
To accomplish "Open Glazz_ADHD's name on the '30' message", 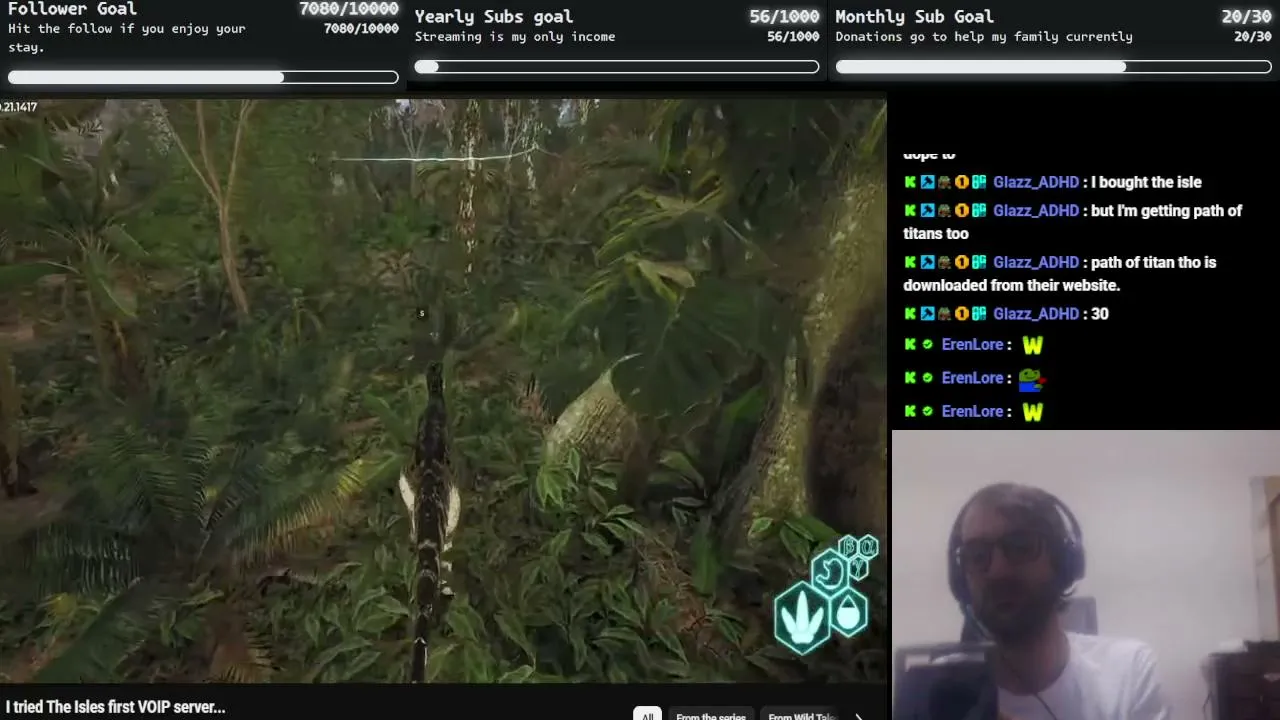I will pos(1036,314).
